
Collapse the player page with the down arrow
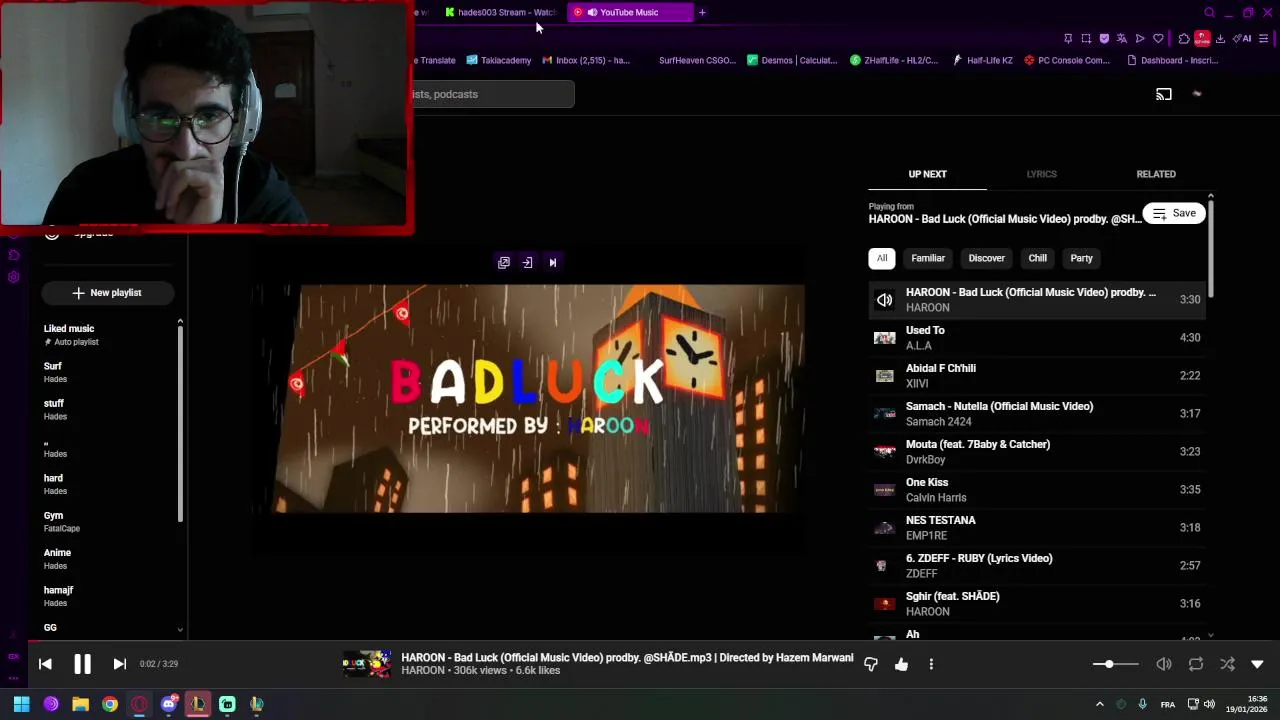(x=1257, y=664)
